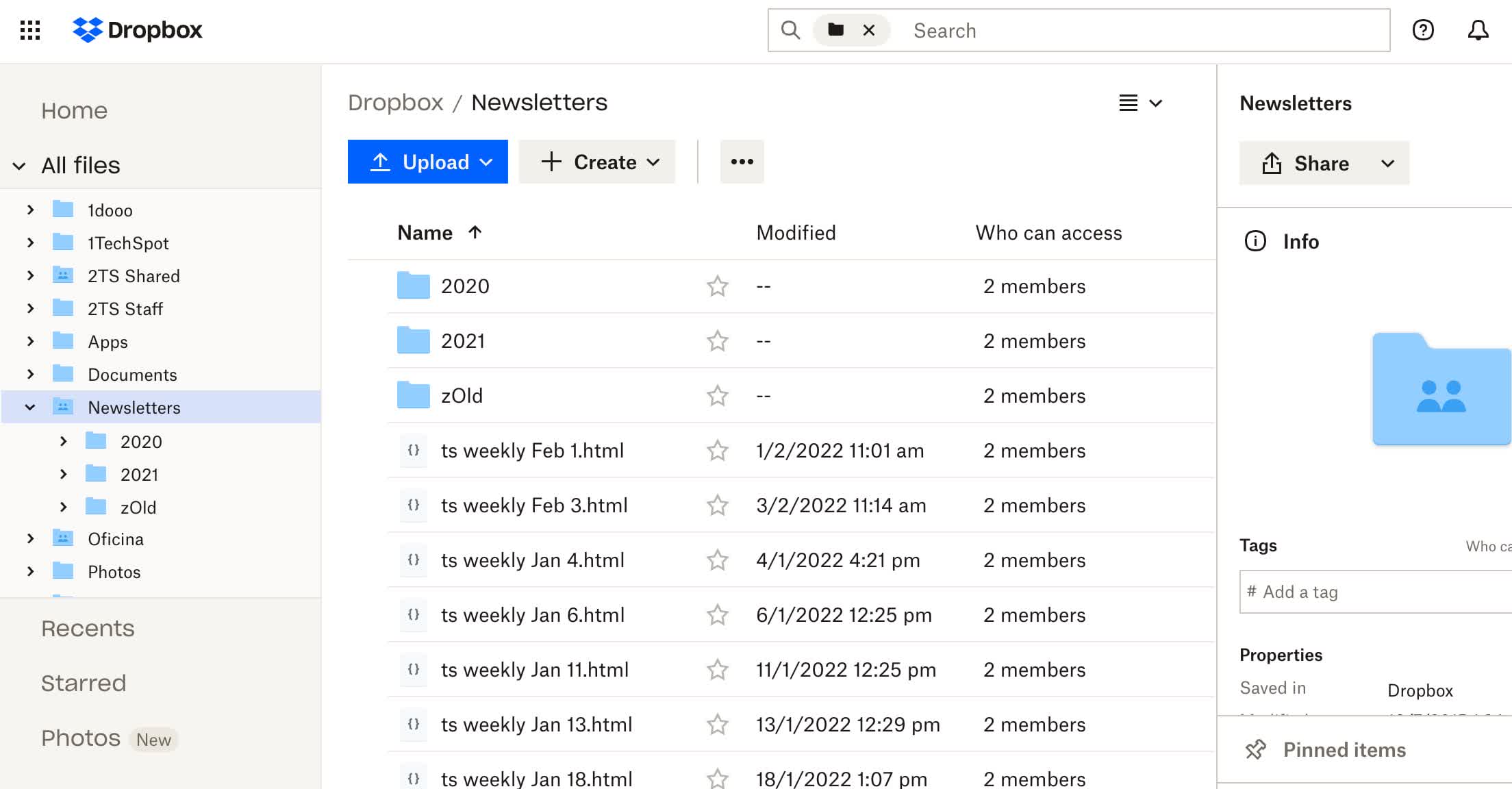This screenshot has height=789, width=1512.
Task: Remove the folder filter from search
Action: coord(869,30)
